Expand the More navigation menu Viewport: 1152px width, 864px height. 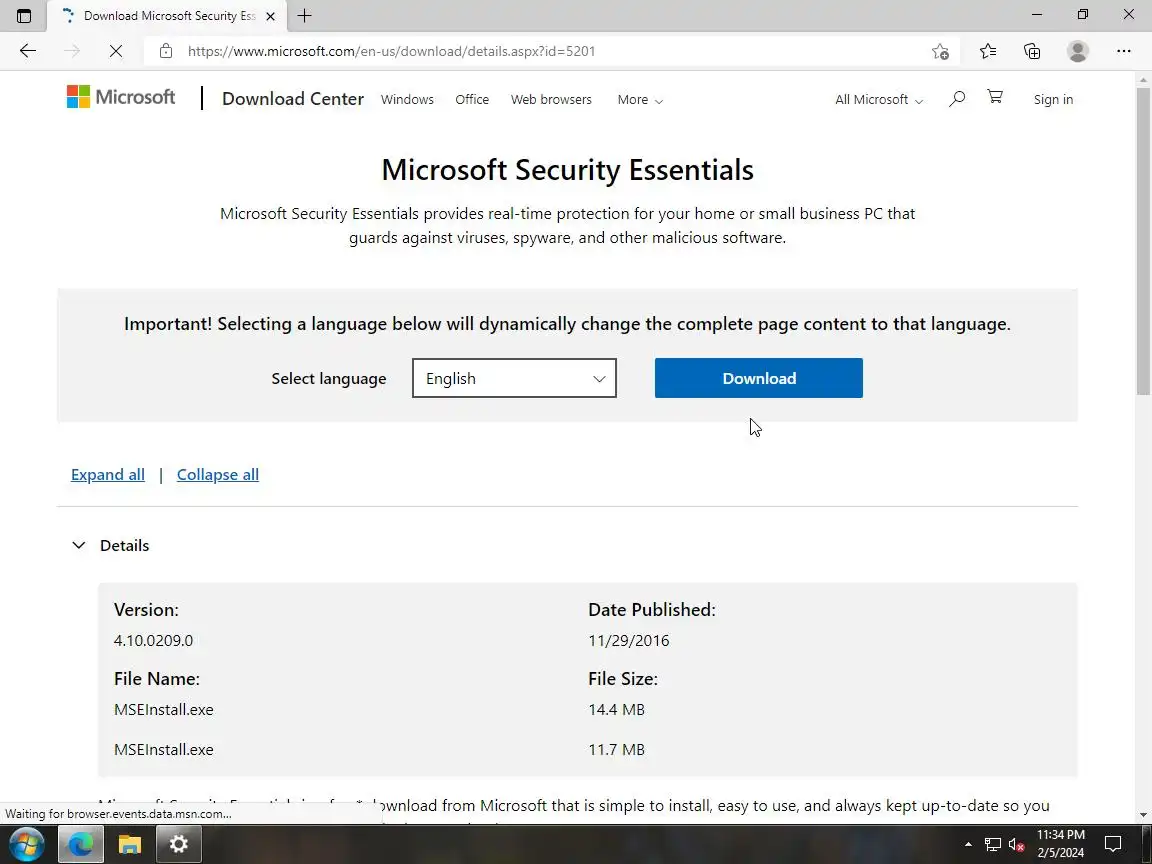click(x=640, y=100)
